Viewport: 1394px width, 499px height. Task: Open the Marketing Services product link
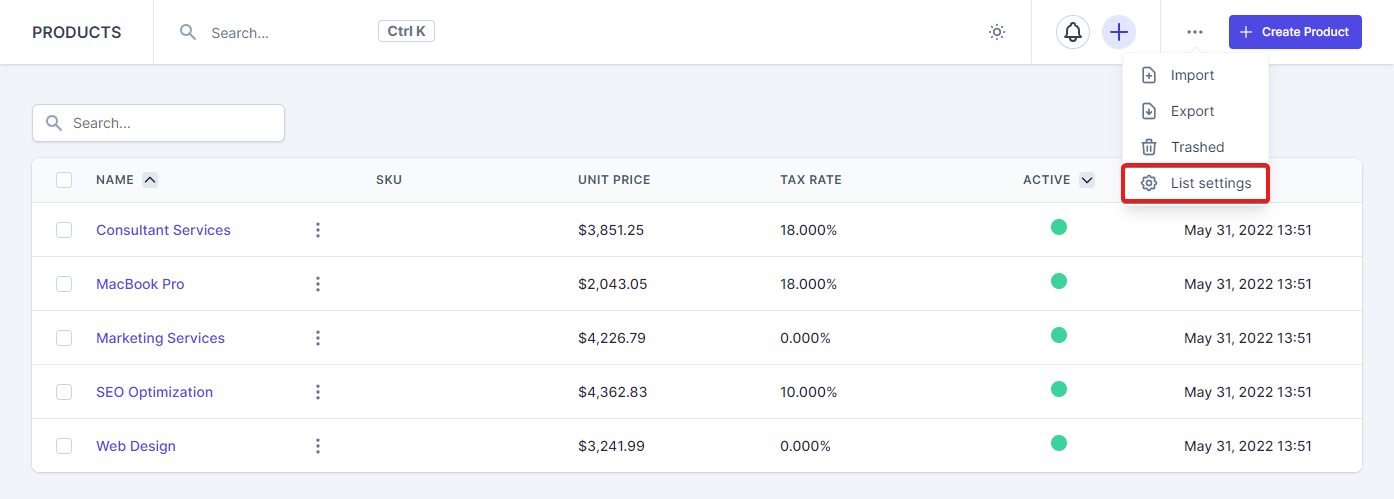pos(160,338)
